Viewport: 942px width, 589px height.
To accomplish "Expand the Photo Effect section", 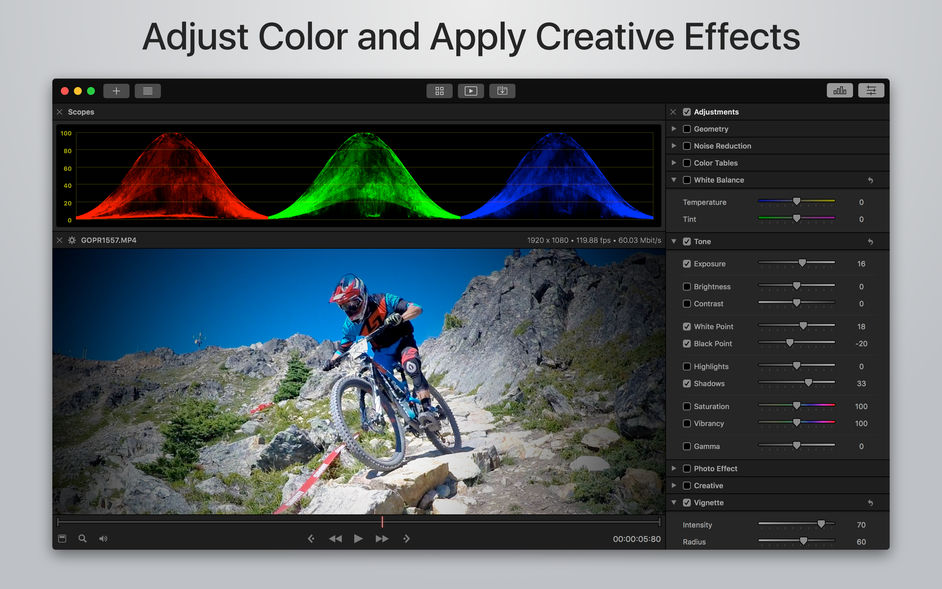I will tap(674, 468).
